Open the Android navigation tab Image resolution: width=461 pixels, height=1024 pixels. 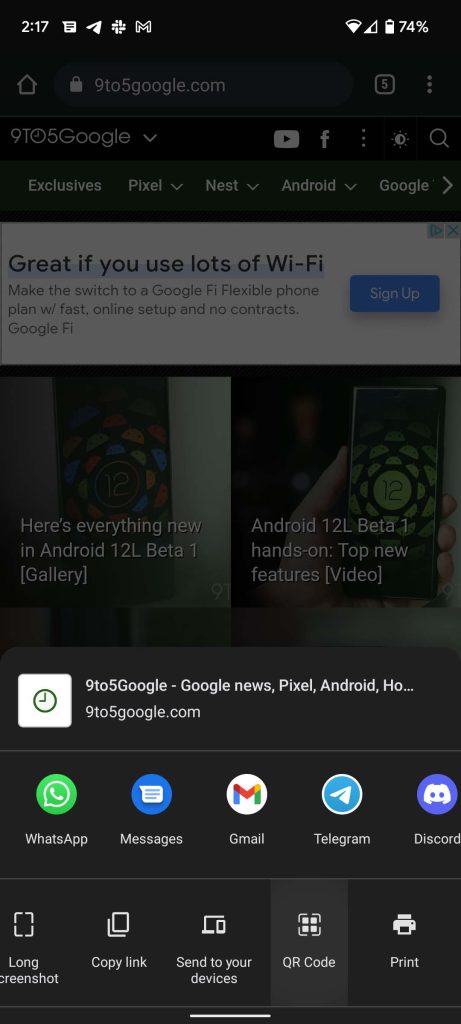coord(319,185)
